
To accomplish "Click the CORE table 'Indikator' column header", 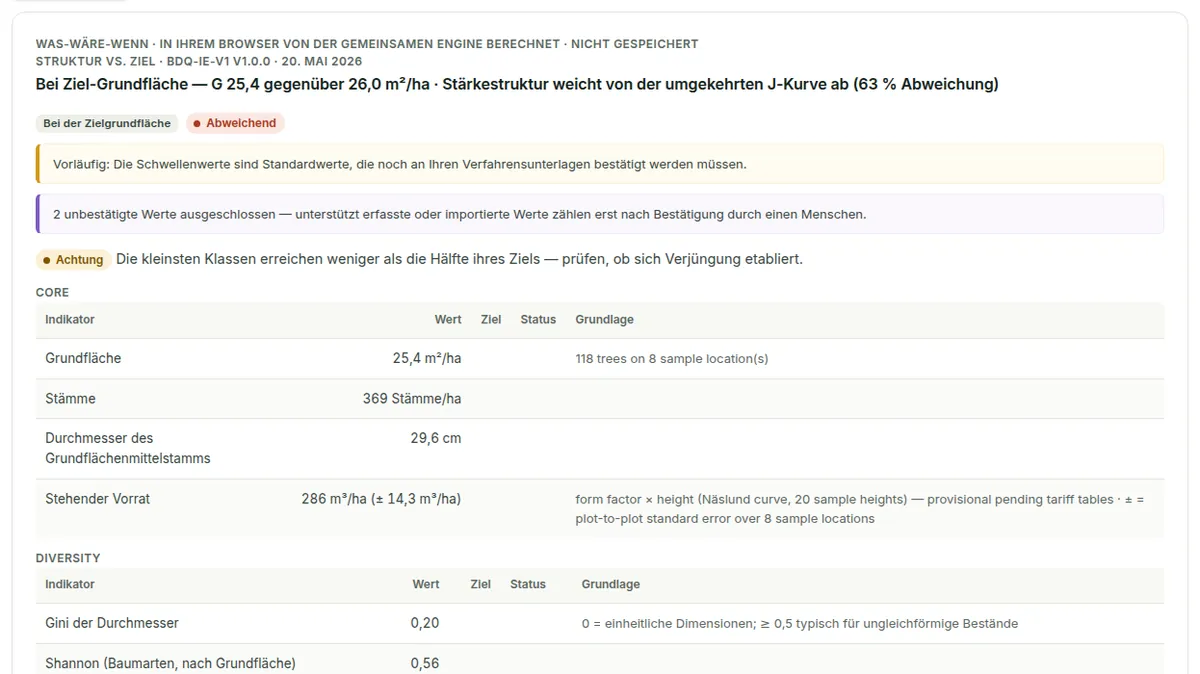I will [x=70, y=319].
